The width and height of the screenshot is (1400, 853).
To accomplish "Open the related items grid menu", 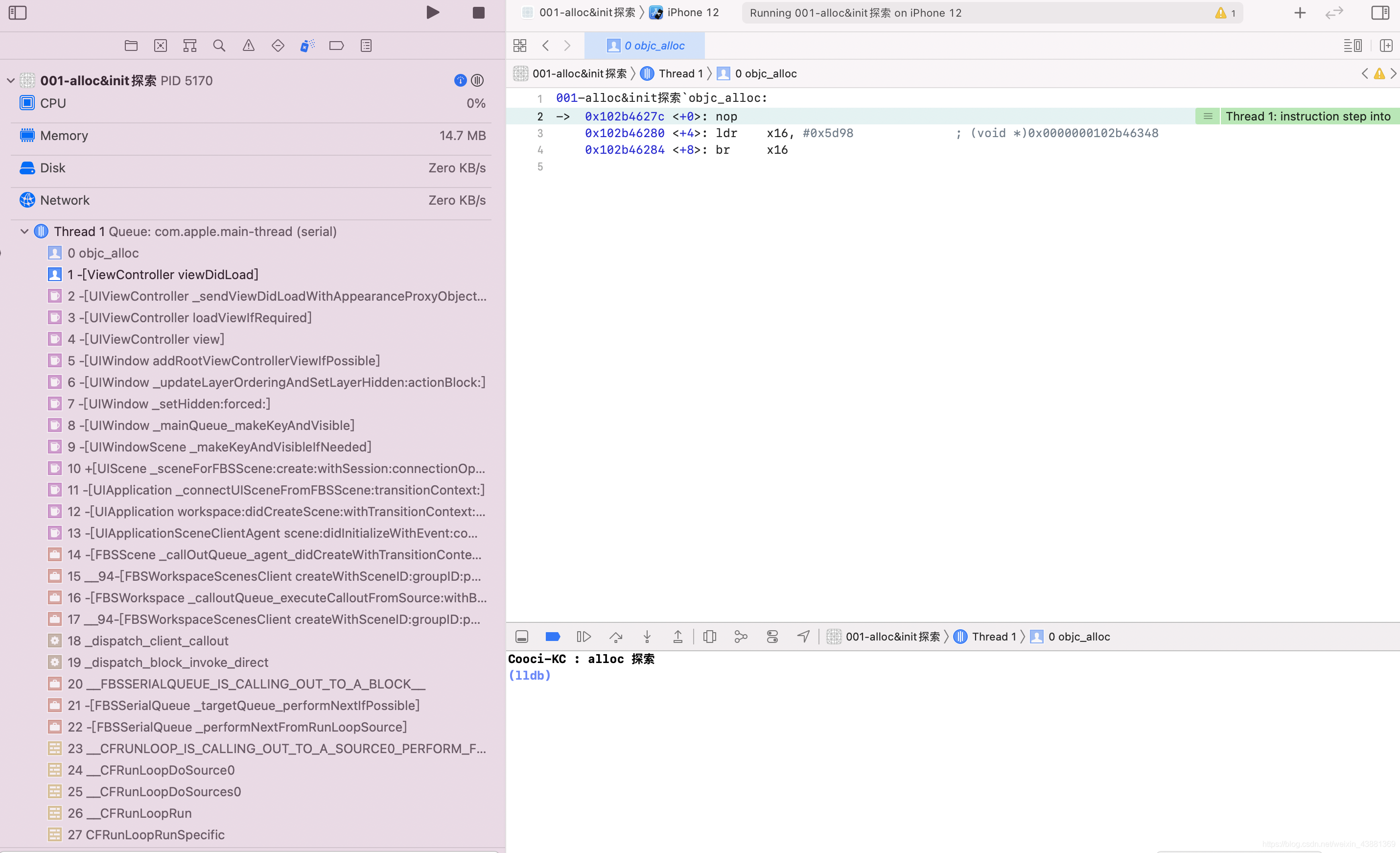I will click(x=520, y=46).
